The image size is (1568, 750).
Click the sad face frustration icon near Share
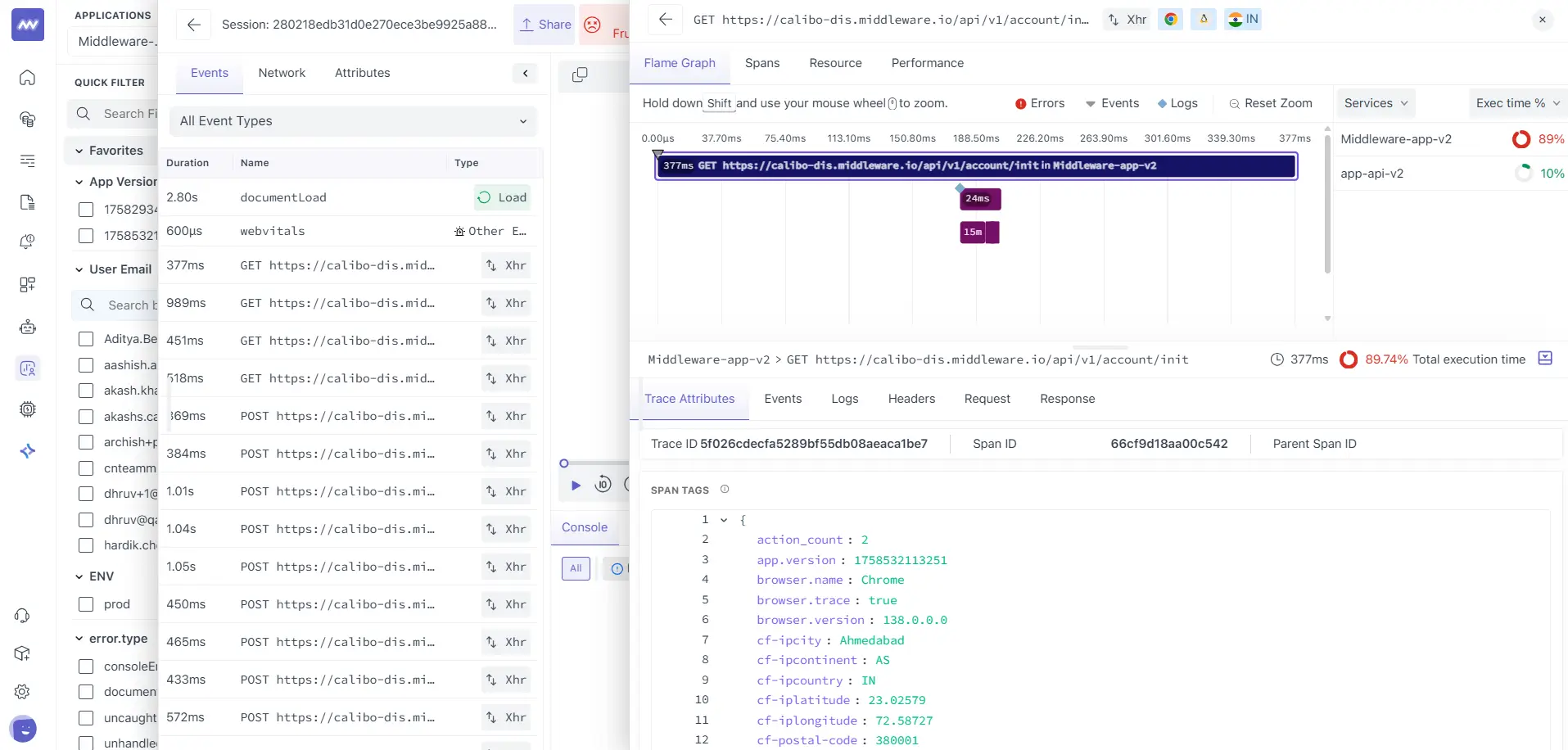(x=592, y=25)
